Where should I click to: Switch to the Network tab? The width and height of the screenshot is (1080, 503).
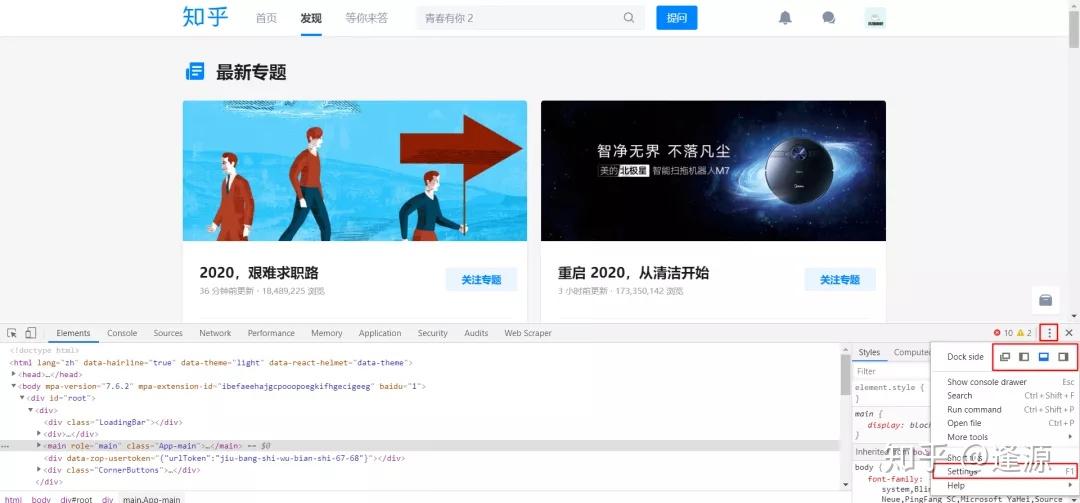click(x=215, y=333)
